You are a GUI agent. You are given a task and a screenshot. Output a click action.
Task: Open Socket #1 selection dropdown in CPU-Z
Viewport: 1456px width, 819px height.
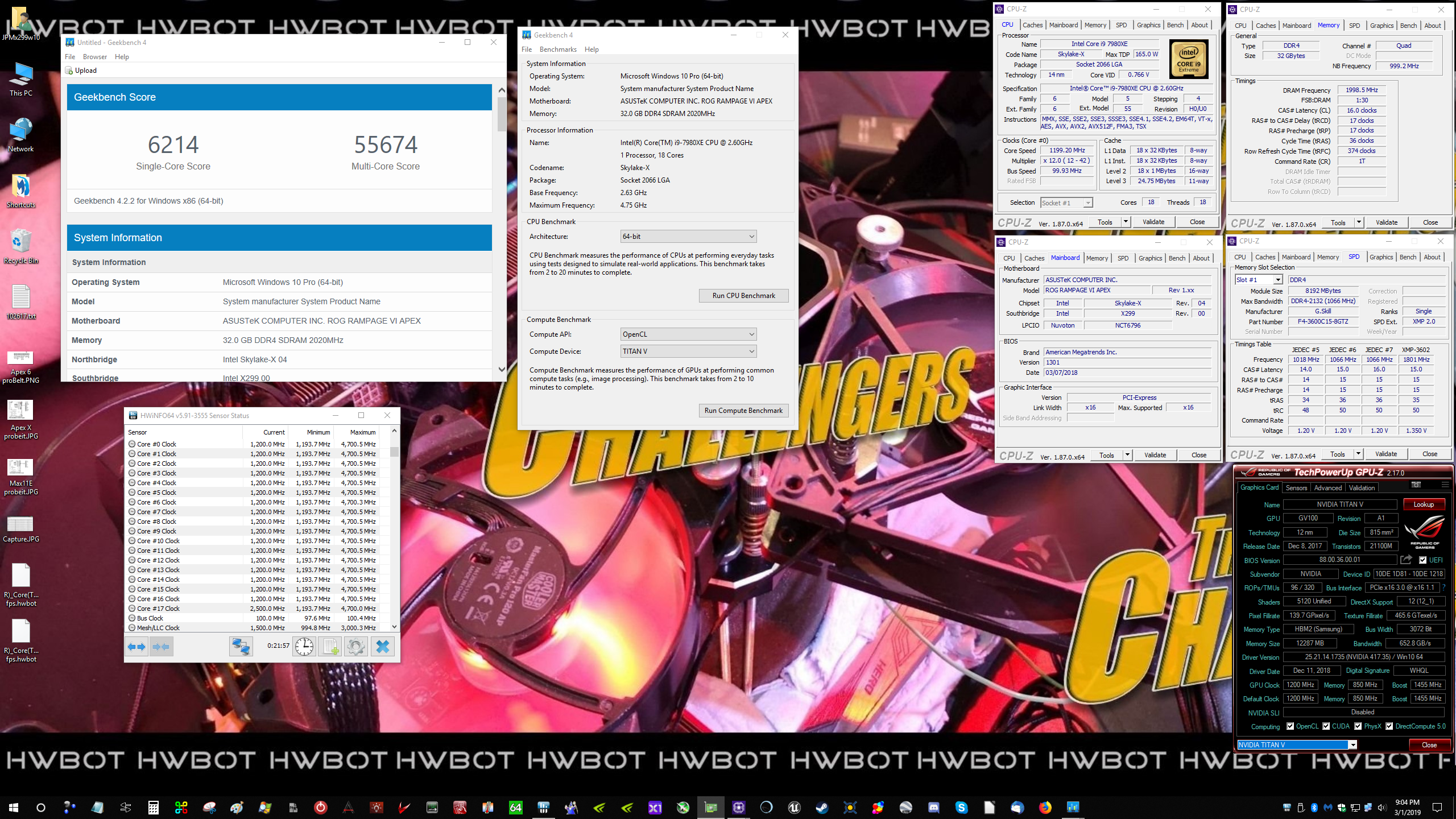[1066, 202]
